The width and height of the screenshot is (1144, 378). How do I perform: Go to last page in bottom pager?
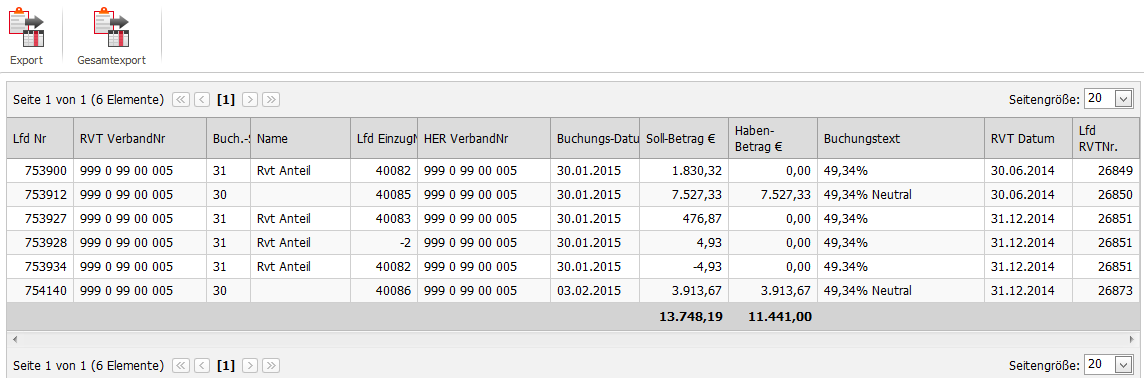[271, 366]
